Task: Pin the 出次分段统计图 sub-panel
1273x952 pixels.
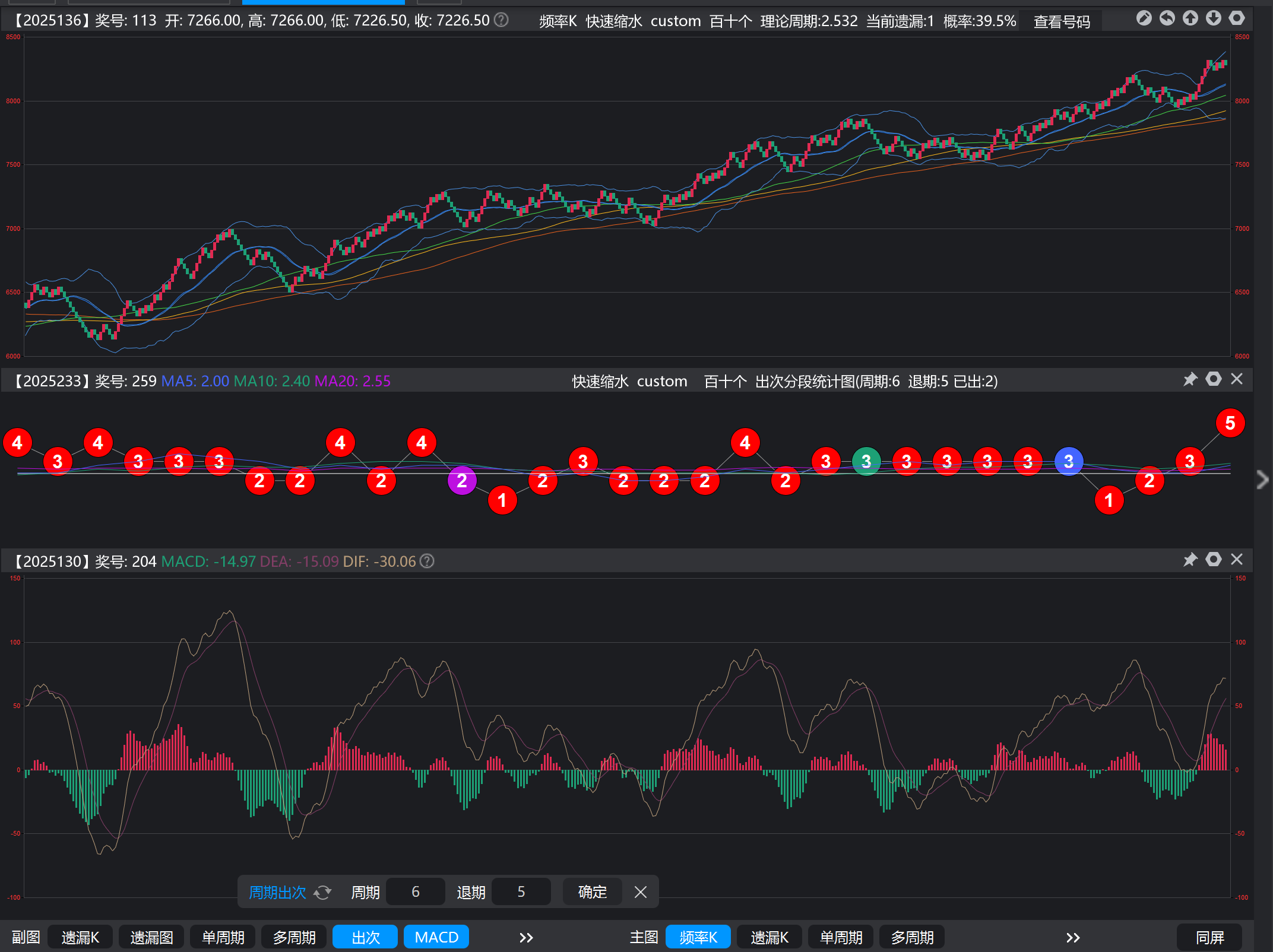Action: click(1190, 379)
